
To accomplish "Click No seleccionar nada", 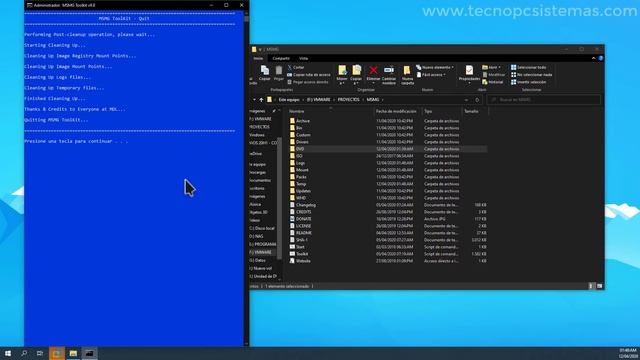I will [x=531, y=75].
